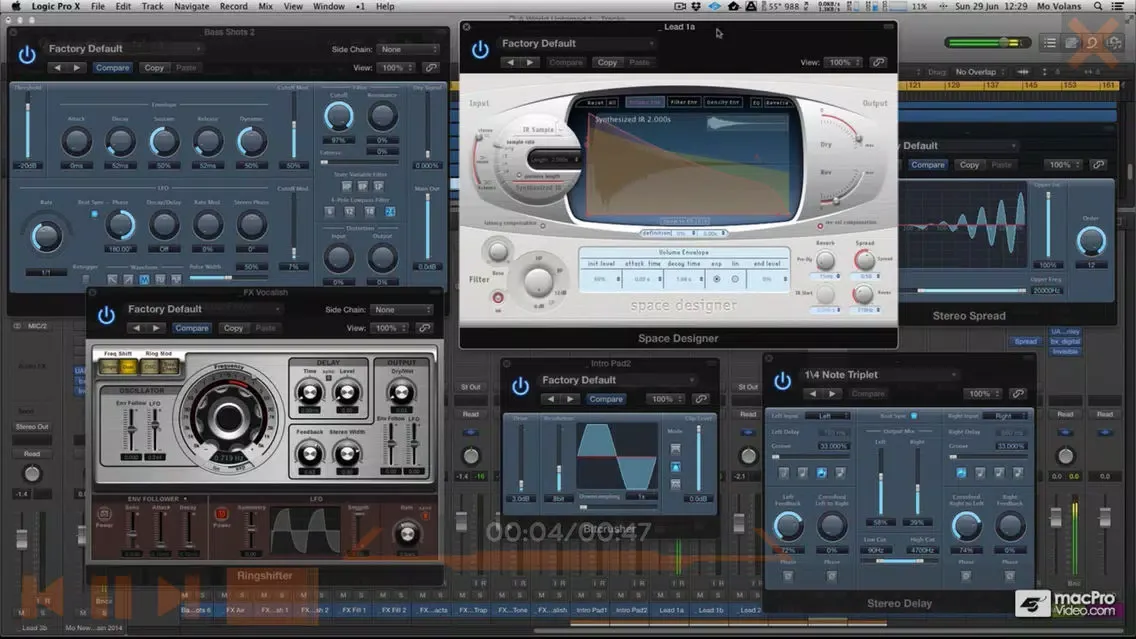Screen dimensions: 1136x639
Task: Toggle Space Designer power button
Action: pyautogui.click(x=480, y=50)
